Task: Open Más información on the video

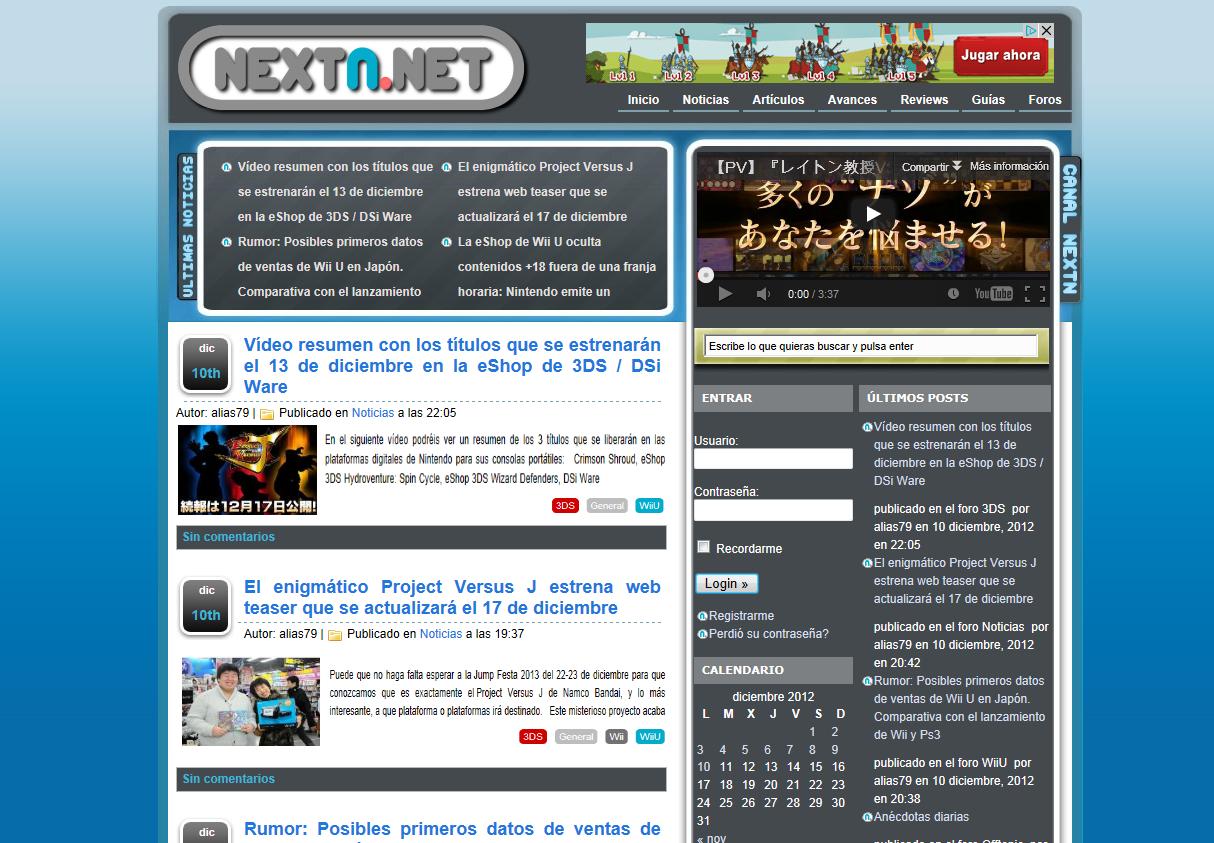Action: click(1009, 167)
